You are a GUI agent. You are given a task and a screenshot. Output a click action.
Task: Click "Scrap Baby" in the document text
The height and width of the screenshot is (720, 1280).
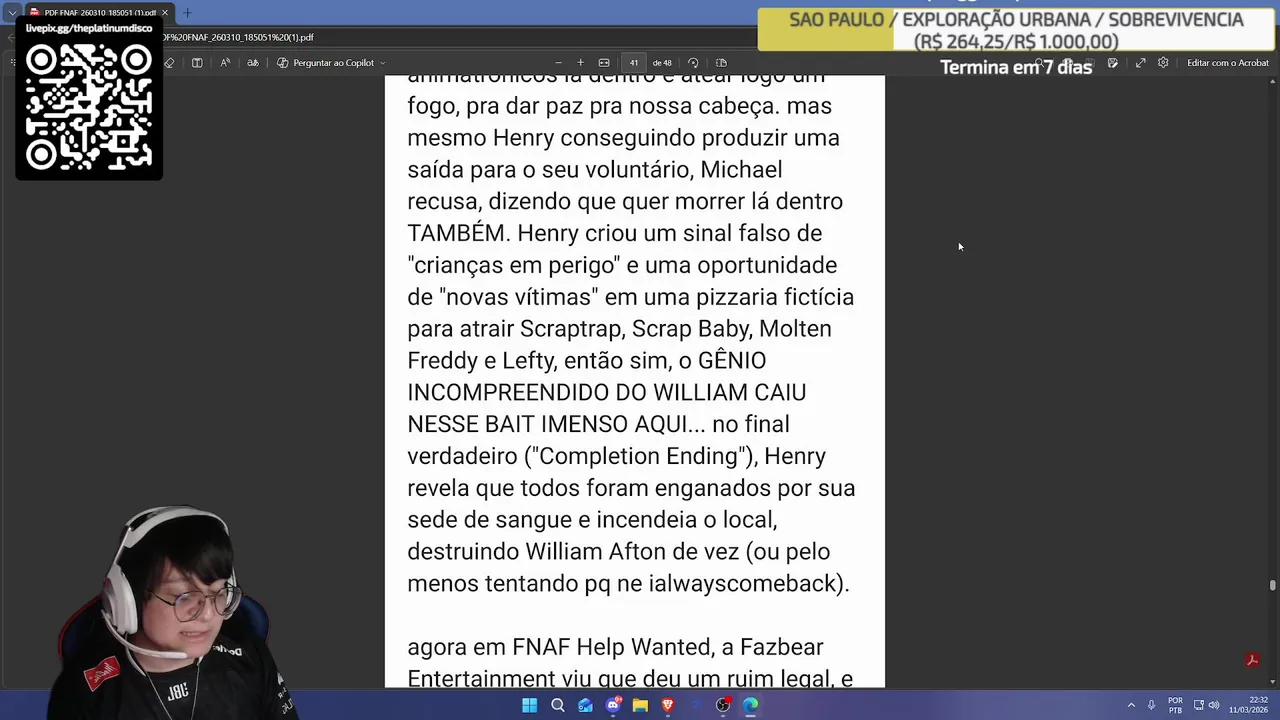(690, 329)
